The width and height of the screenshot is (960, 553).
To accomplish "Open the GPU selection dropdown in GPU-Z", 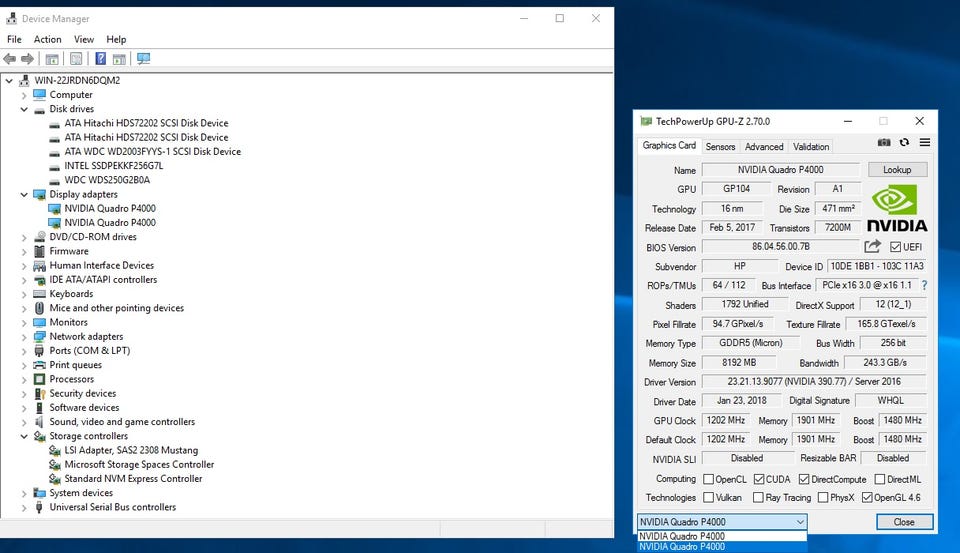I will [722, 522].
